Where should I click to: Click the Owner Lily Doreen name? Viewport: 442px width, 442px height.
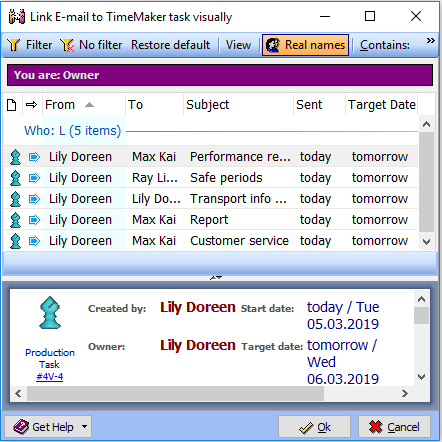198,345
